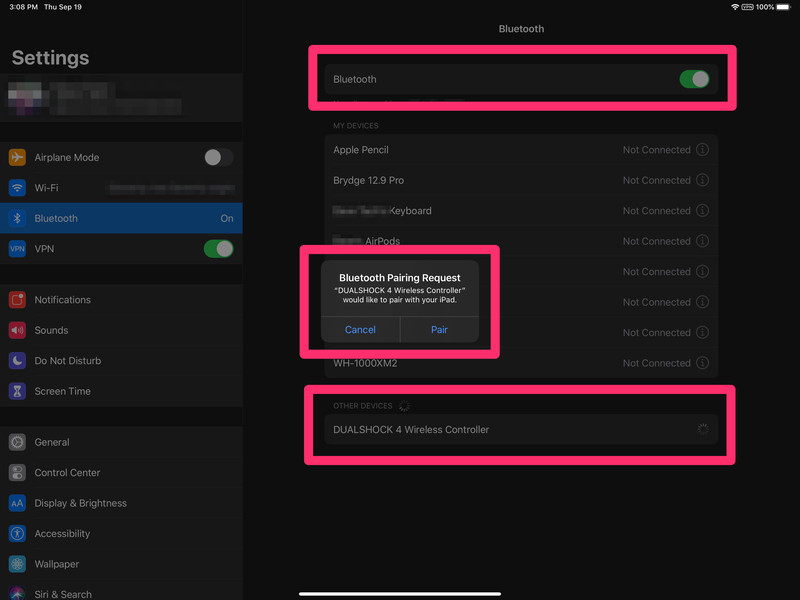The image size is (800, 600).
Task: Tap the Screen Time hourglass icon
Action: click(17, 391)
